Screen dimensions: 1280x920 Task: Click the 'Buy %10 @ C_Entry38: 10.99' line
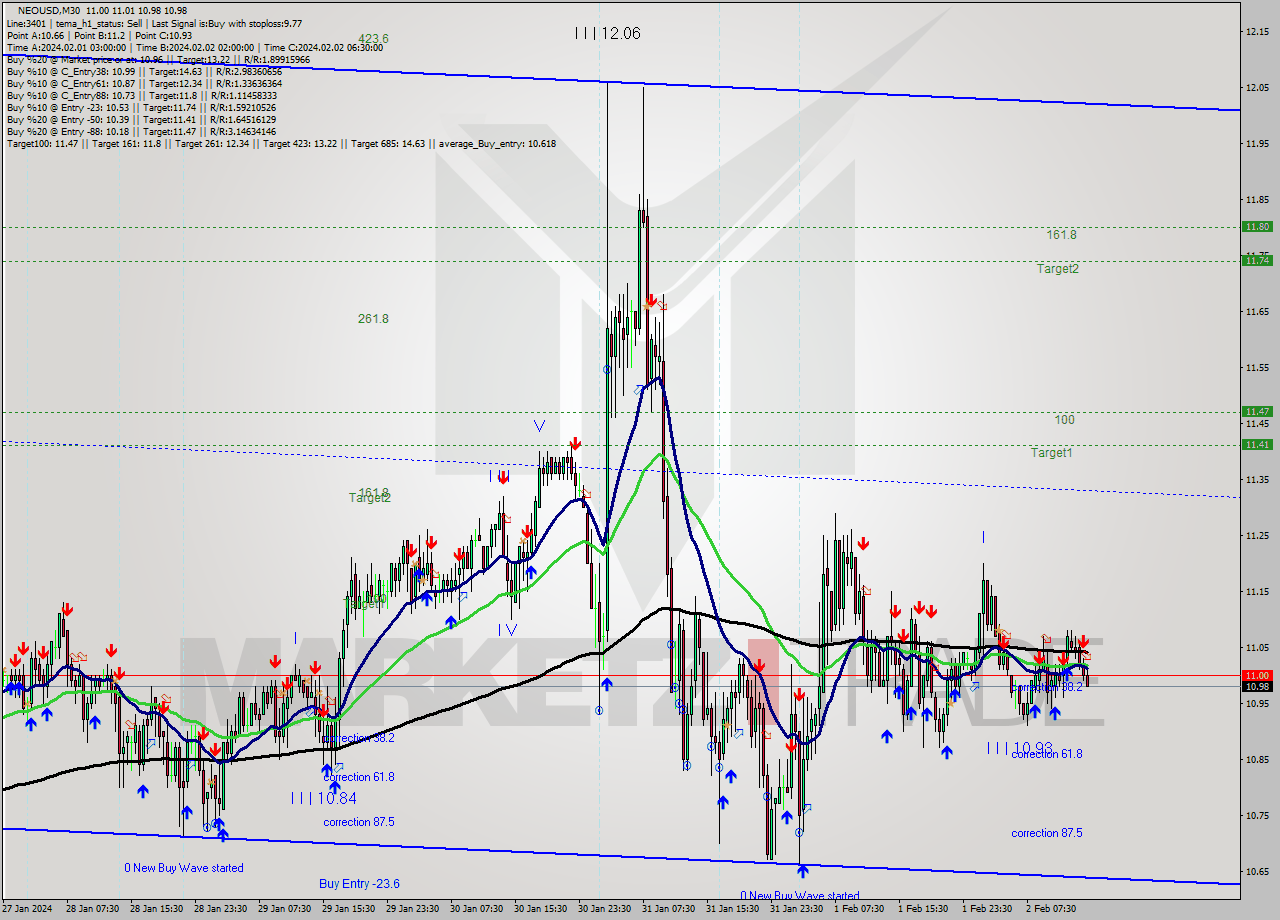[x=144, y=71]
